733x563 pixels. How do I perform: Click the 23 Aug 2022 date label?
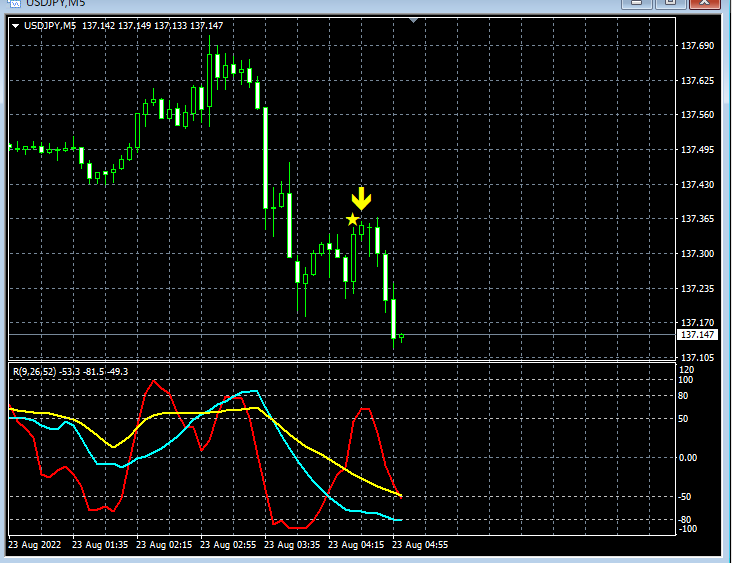pyautogui.click(x=35, y=545)
